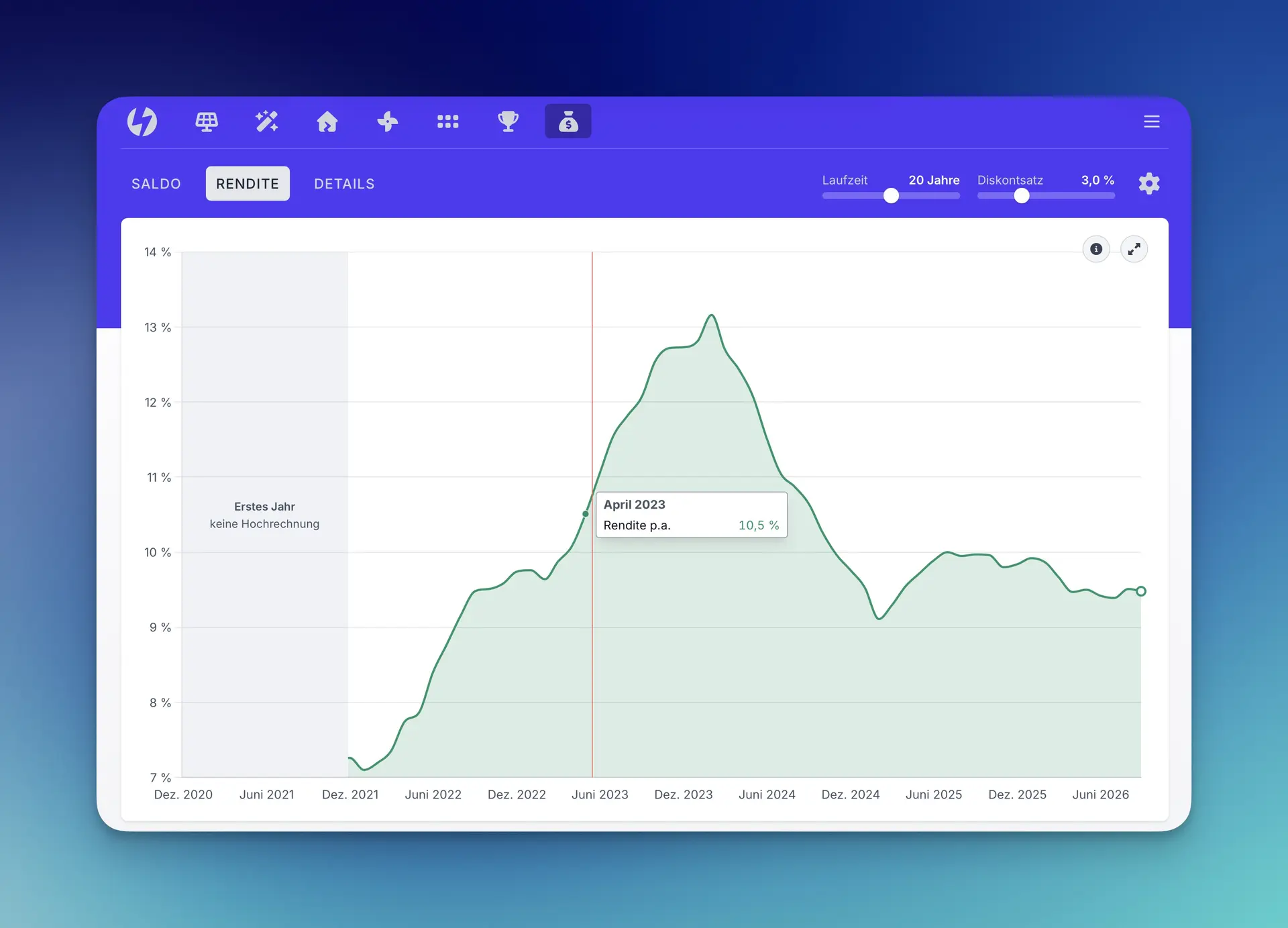Open the solar panel view icon
This screenshot has width=1288, height=928.
207,121
